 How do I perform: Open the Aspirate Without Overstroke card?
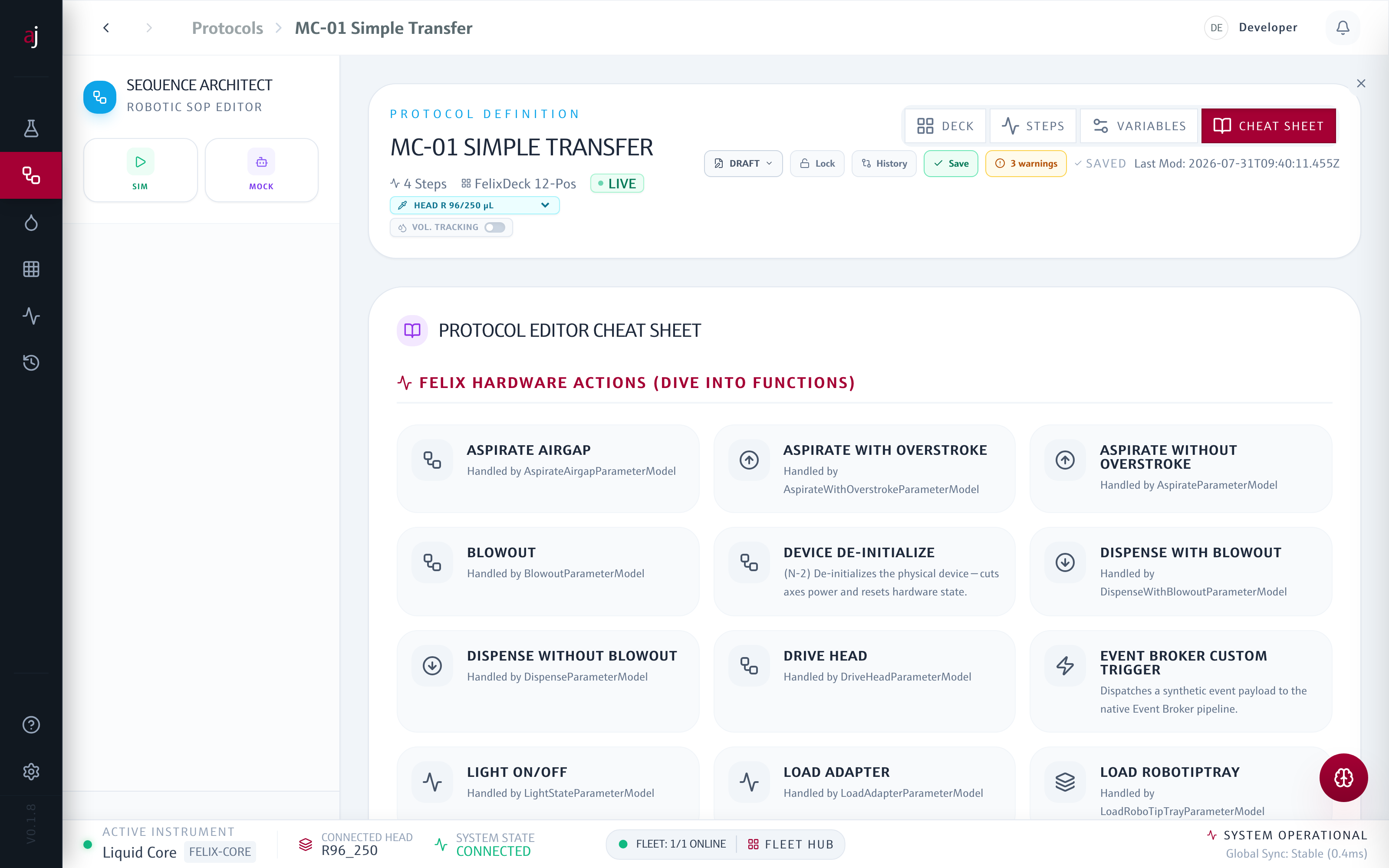pos(1181,468)
